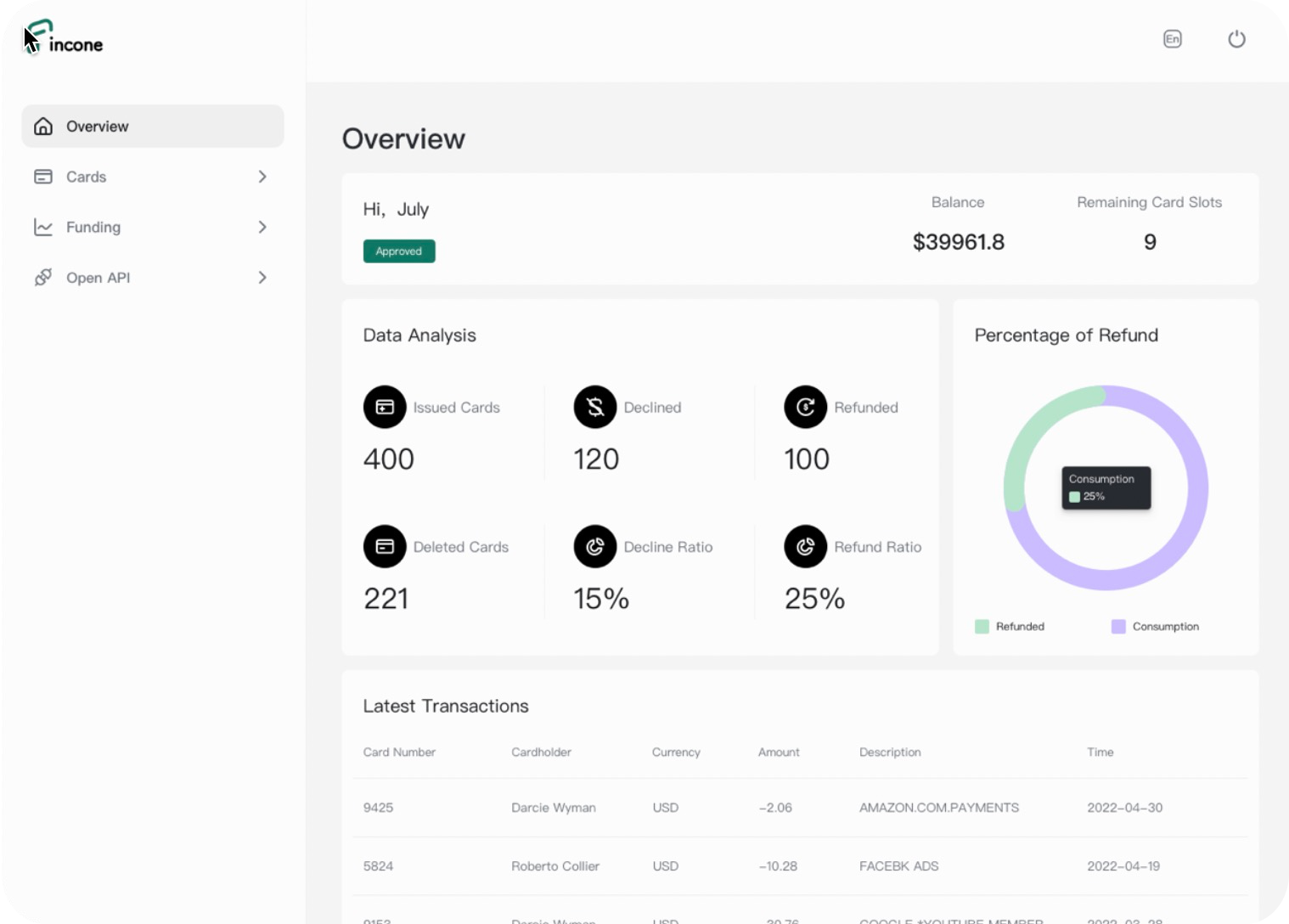Click the Deleted Cards value 221

click(x=386, y=599)
